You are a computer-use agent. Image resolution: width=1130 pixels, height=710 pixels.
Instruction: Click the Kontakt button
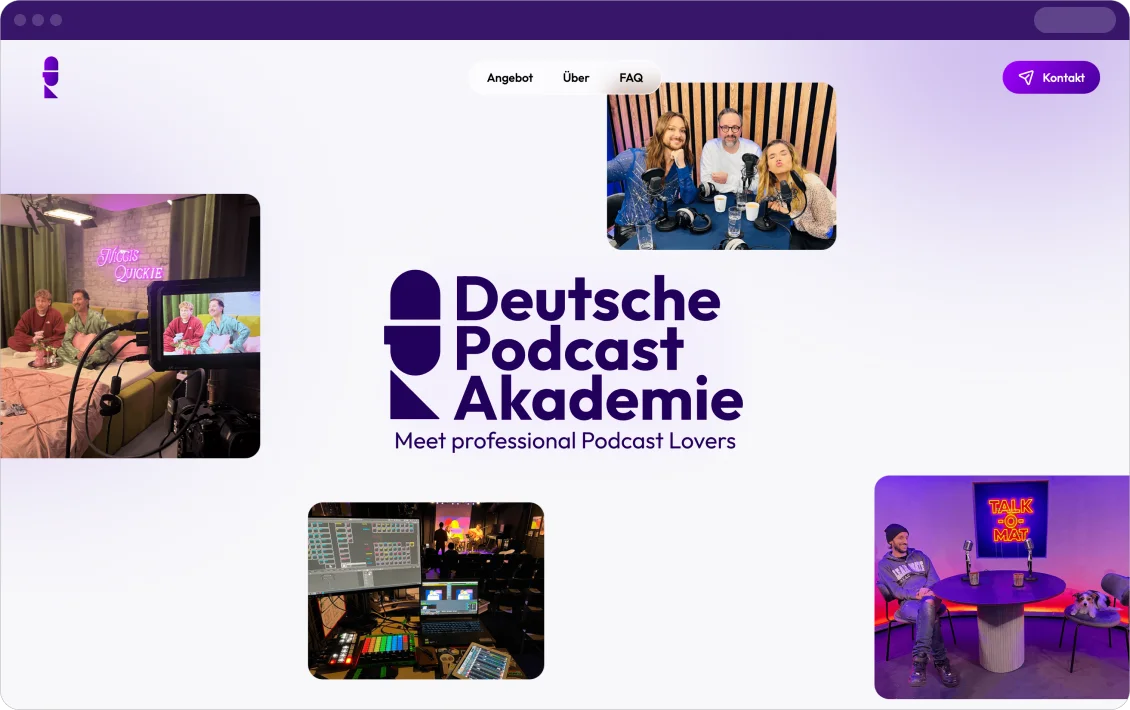[1051, 77]
